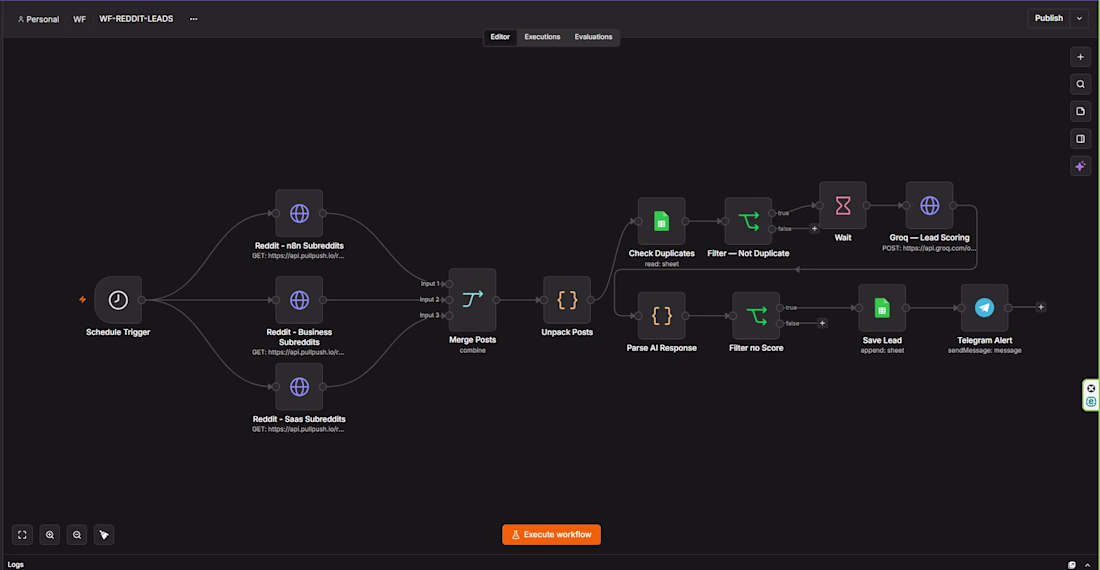This screenshot has width=1100, height=570.
Task: Open the node search magnifier icon
Action: point(1080,84)
